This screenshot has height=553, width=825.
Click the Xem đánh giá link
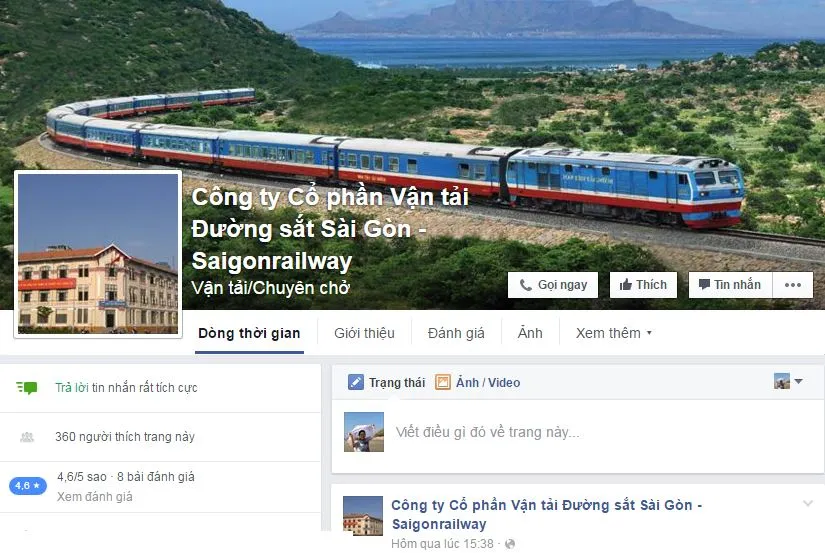point(95,497)
